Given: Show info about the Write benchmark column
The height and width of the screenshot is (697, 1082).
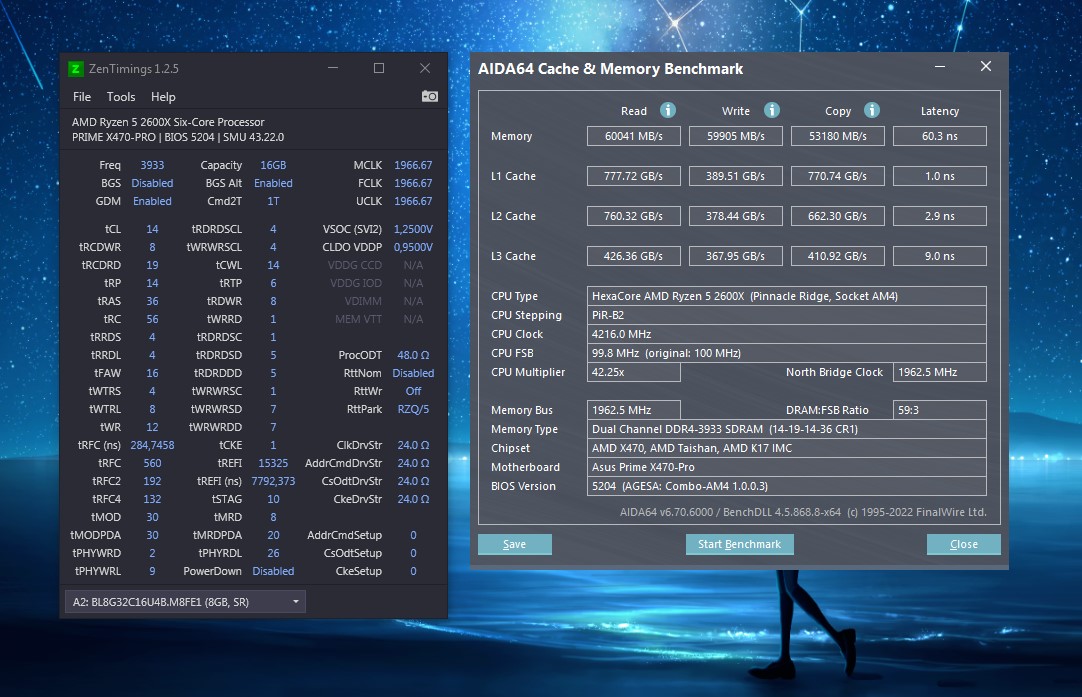Looking at the screenshot, I should coord(771,110).
